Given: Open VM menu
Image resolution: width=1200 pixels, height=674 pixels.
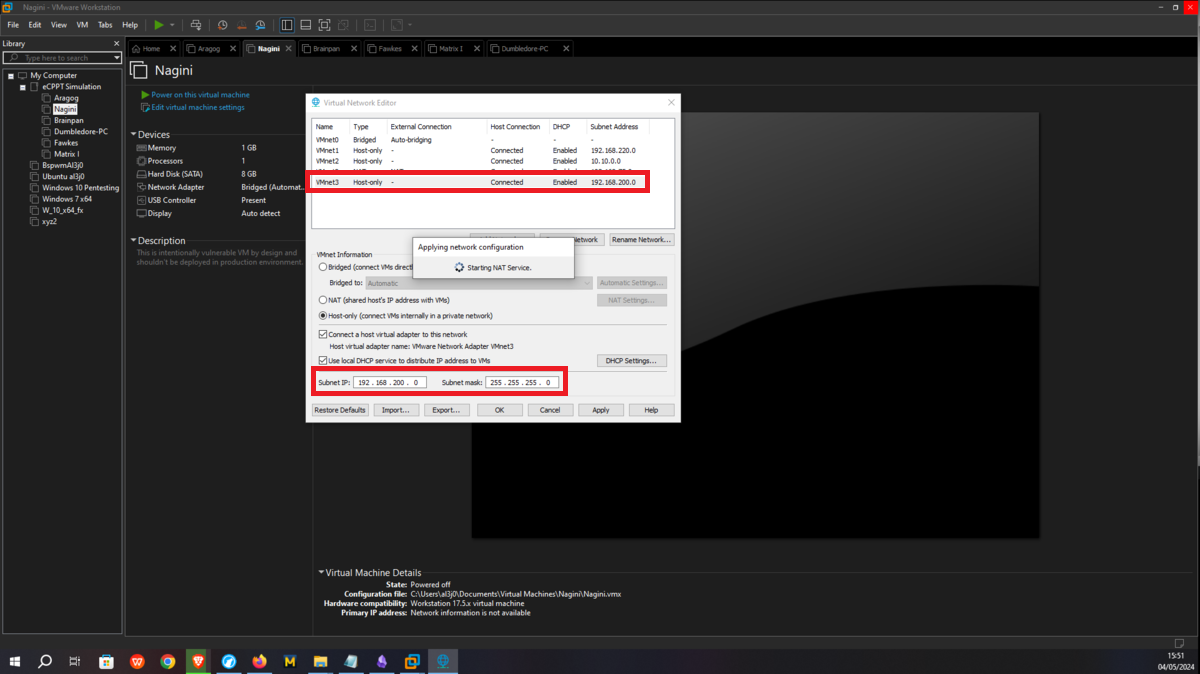Looking at the screenshot, I should (82, 24).
